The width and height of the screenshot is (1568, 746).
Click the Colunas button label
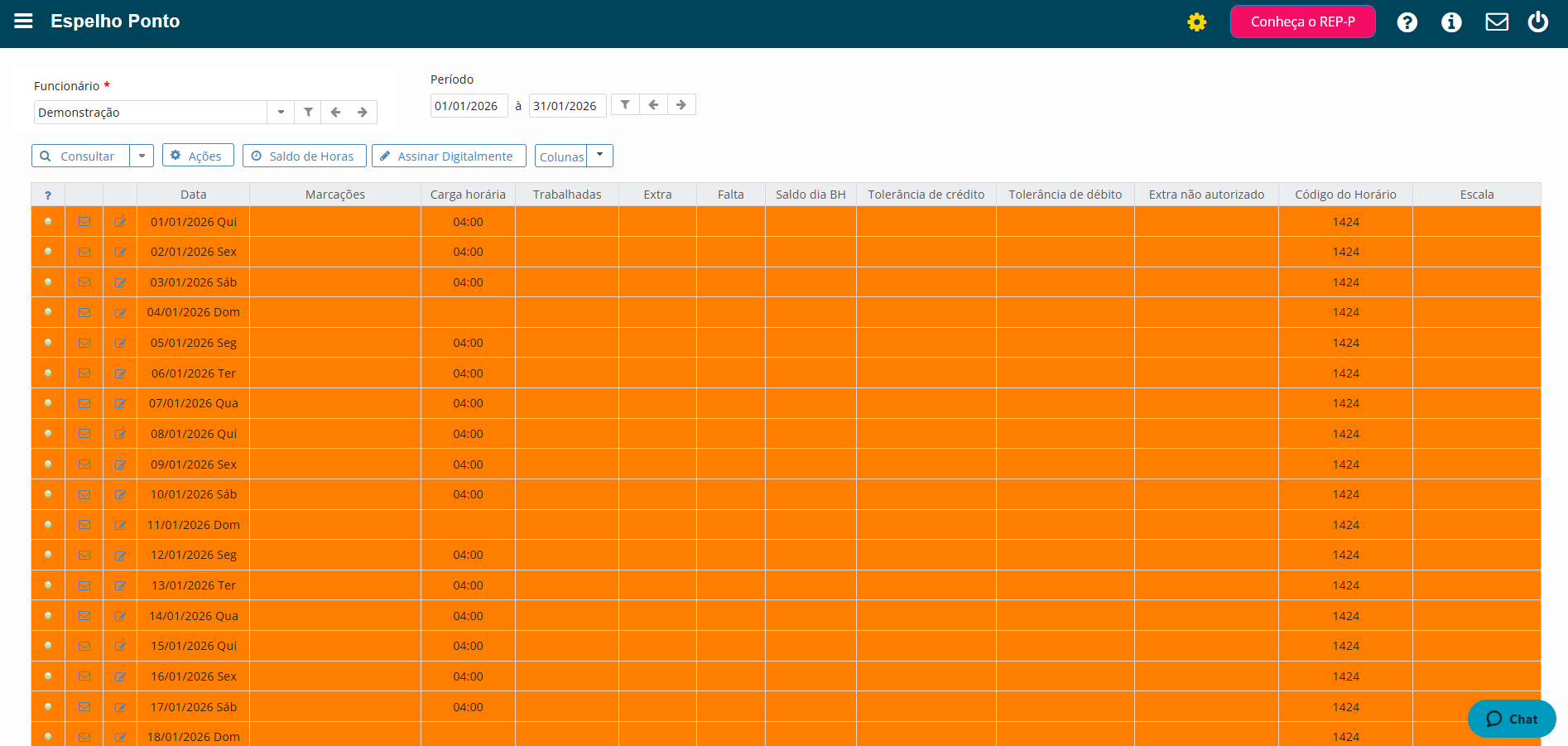561,156
